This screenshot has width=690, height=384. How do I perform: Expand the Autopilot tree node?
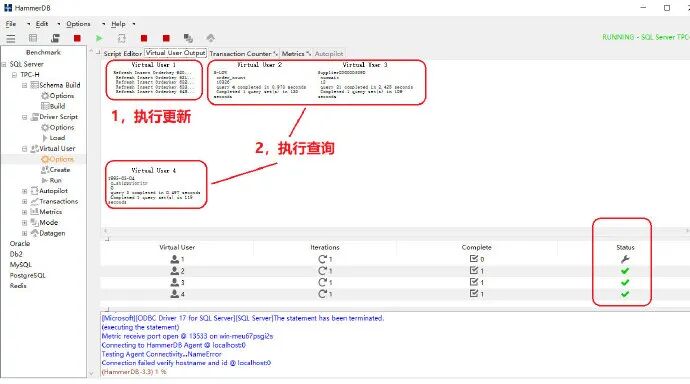pyautogui.click(x=25, y=191)
